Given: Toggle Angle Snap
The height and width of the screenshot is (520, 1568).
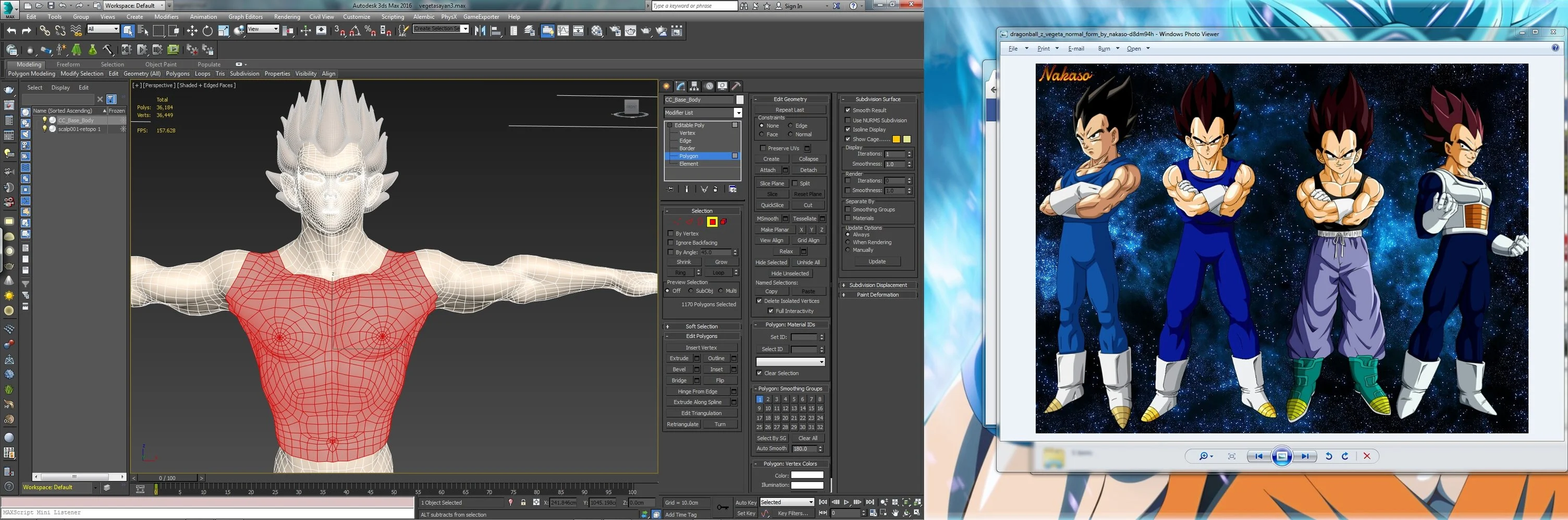Looking at the screenshot, I should 355,30.
